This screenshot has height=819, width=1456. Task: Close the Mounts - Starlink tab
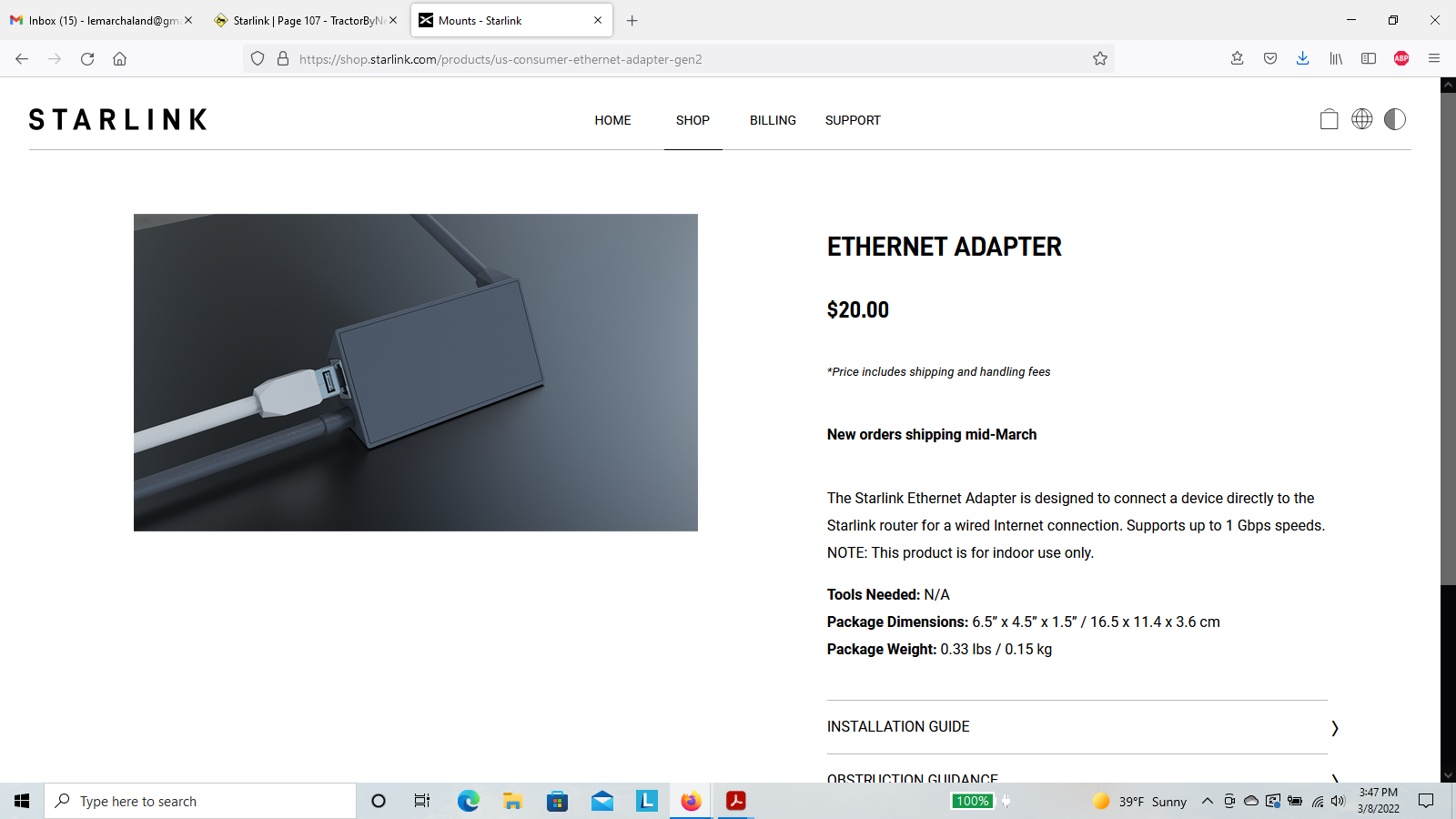598,20
